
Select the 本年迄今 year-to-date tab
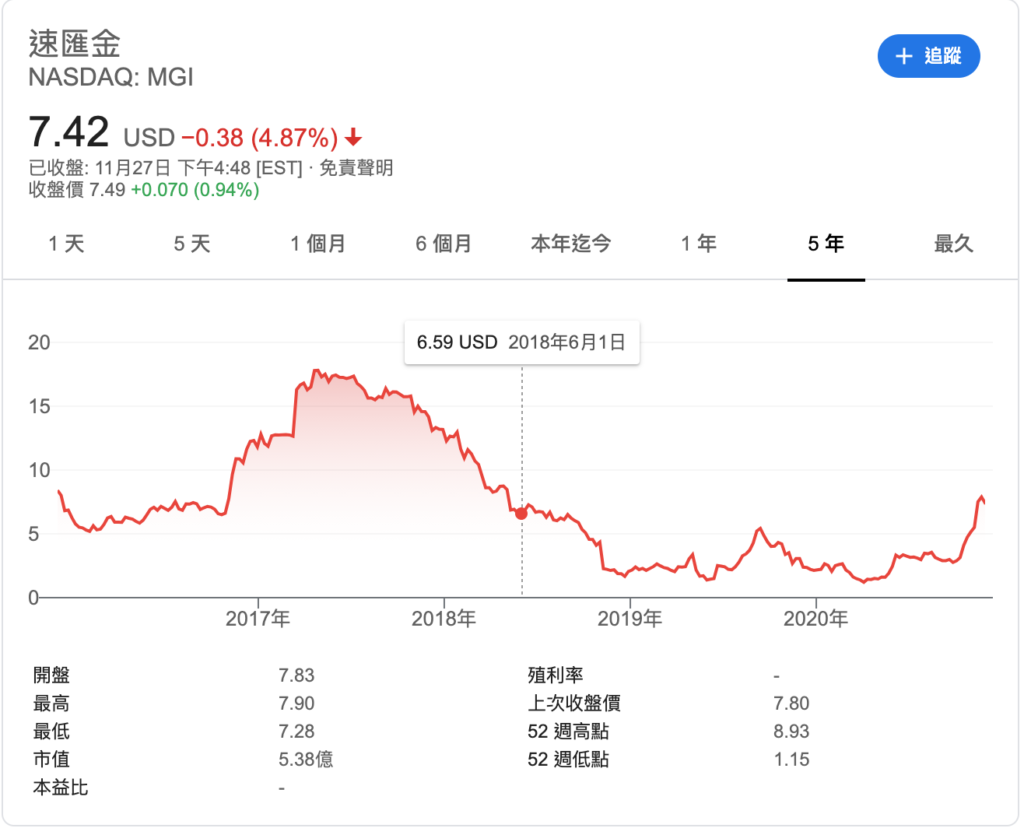coord(571,244)
